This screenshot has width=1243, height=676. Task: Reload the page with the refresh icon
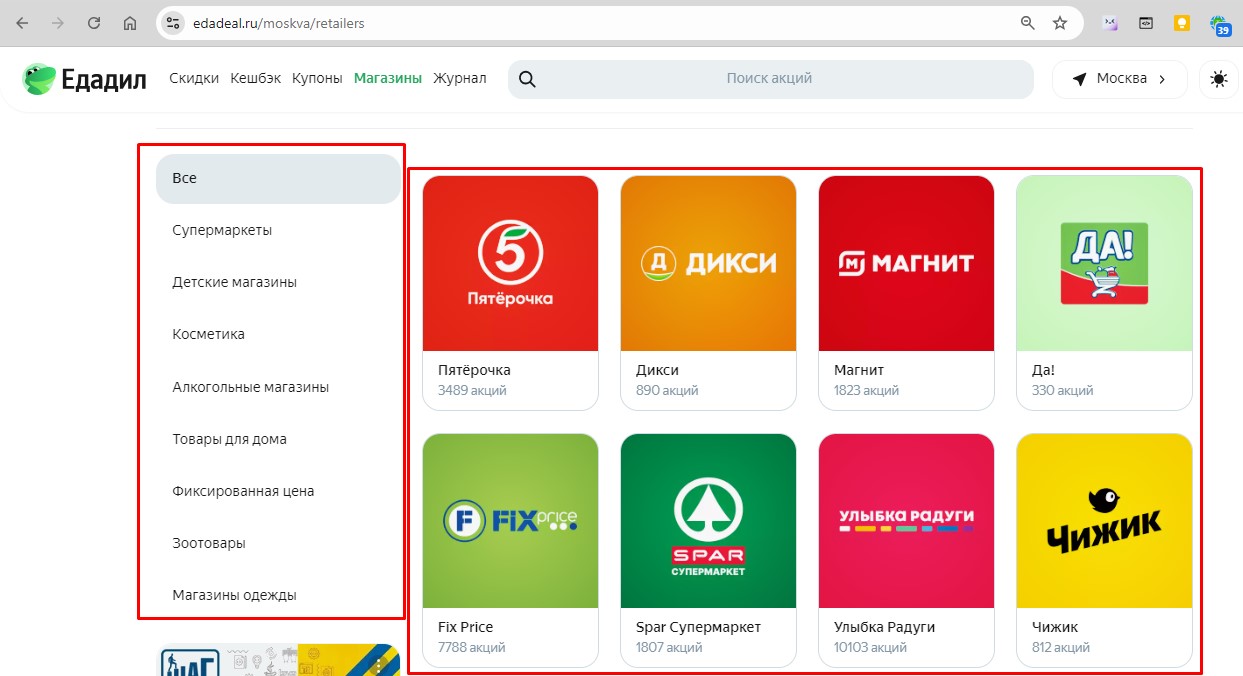click(94, 23)
